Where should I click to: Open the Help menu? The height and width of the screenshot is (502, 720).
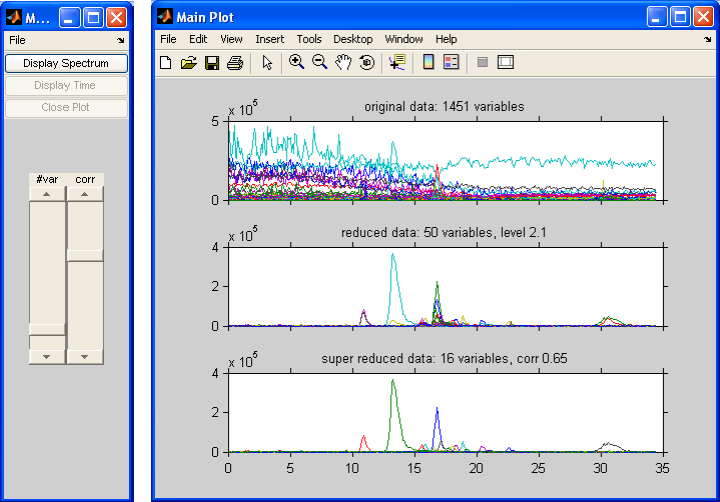[446, 39]
